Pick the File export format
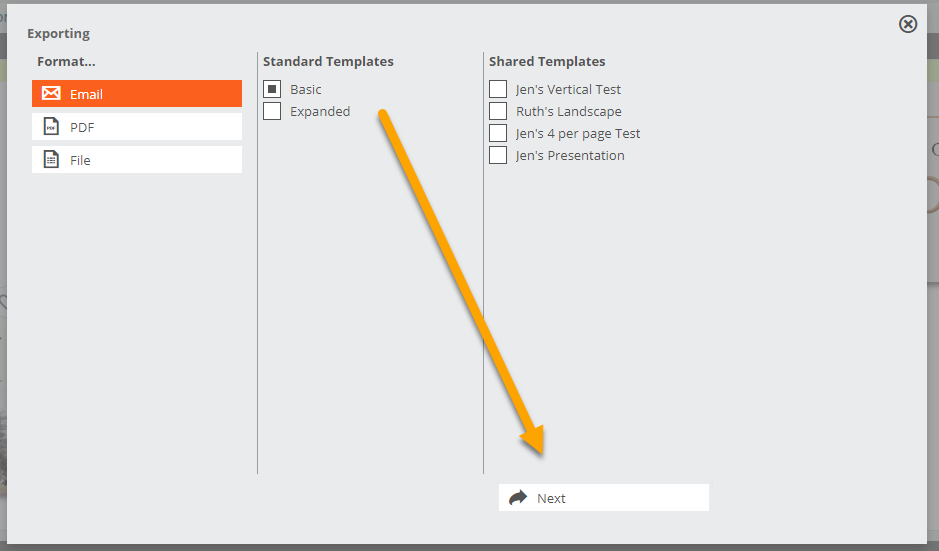939x551 pixels. point(137,159)
